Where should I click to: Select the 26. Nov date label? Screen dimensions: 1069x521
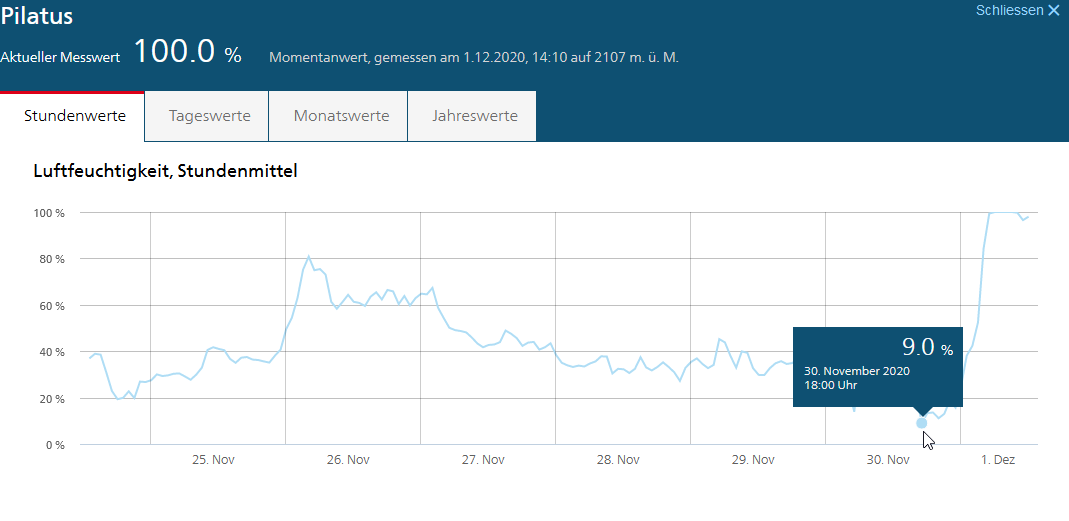(x=348, y=460)
